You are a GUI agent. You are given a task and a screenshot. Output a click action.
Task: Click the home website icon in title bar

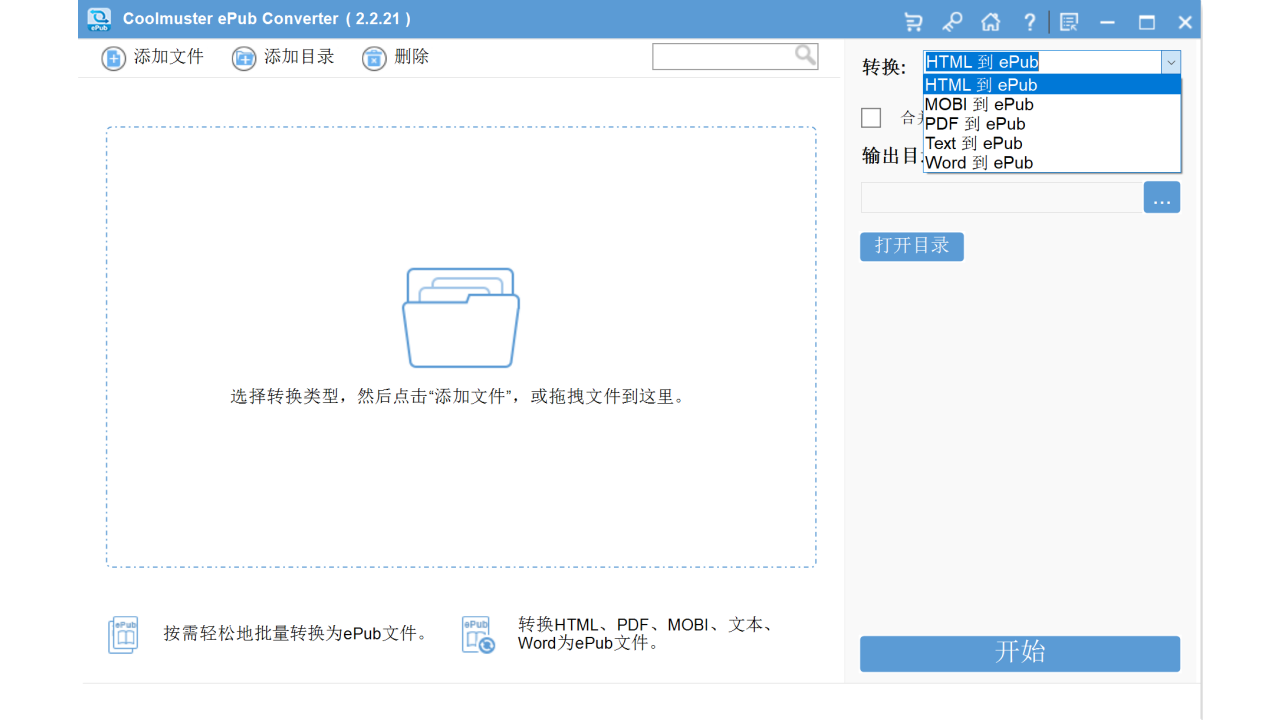click(990, 21)
